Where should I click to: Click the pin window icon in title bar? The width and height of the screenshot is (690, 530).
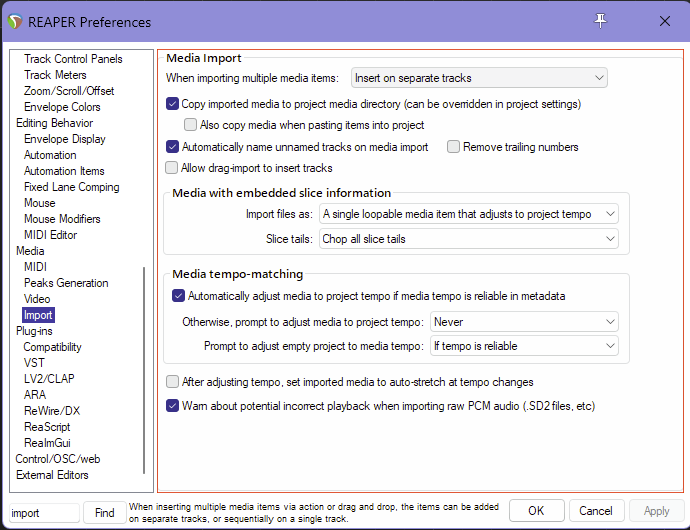pyautogui.click(x=600, y=21)
